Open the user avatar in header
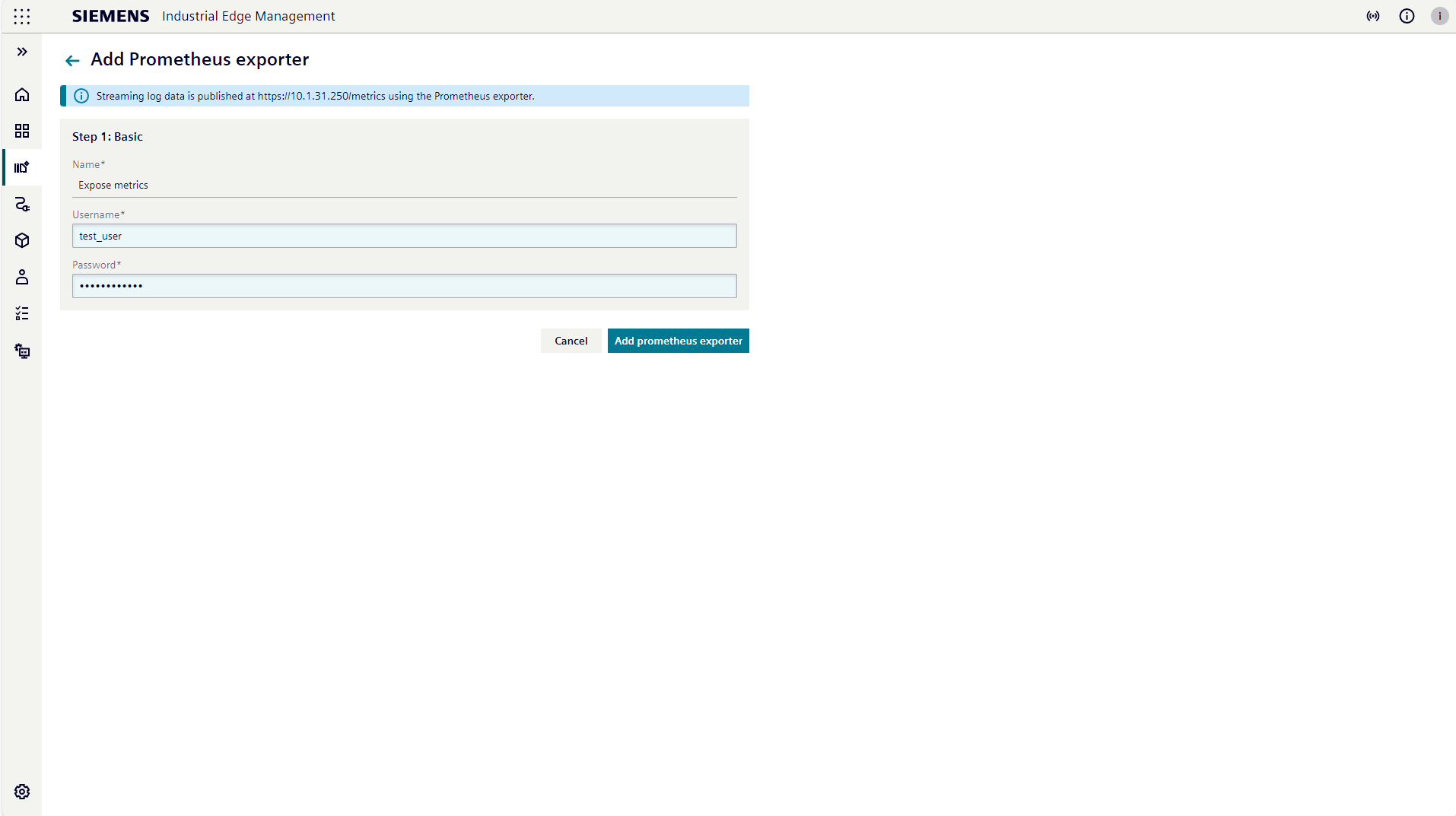This screenshot has height=816, width=1456. [x=1439, y=16]
